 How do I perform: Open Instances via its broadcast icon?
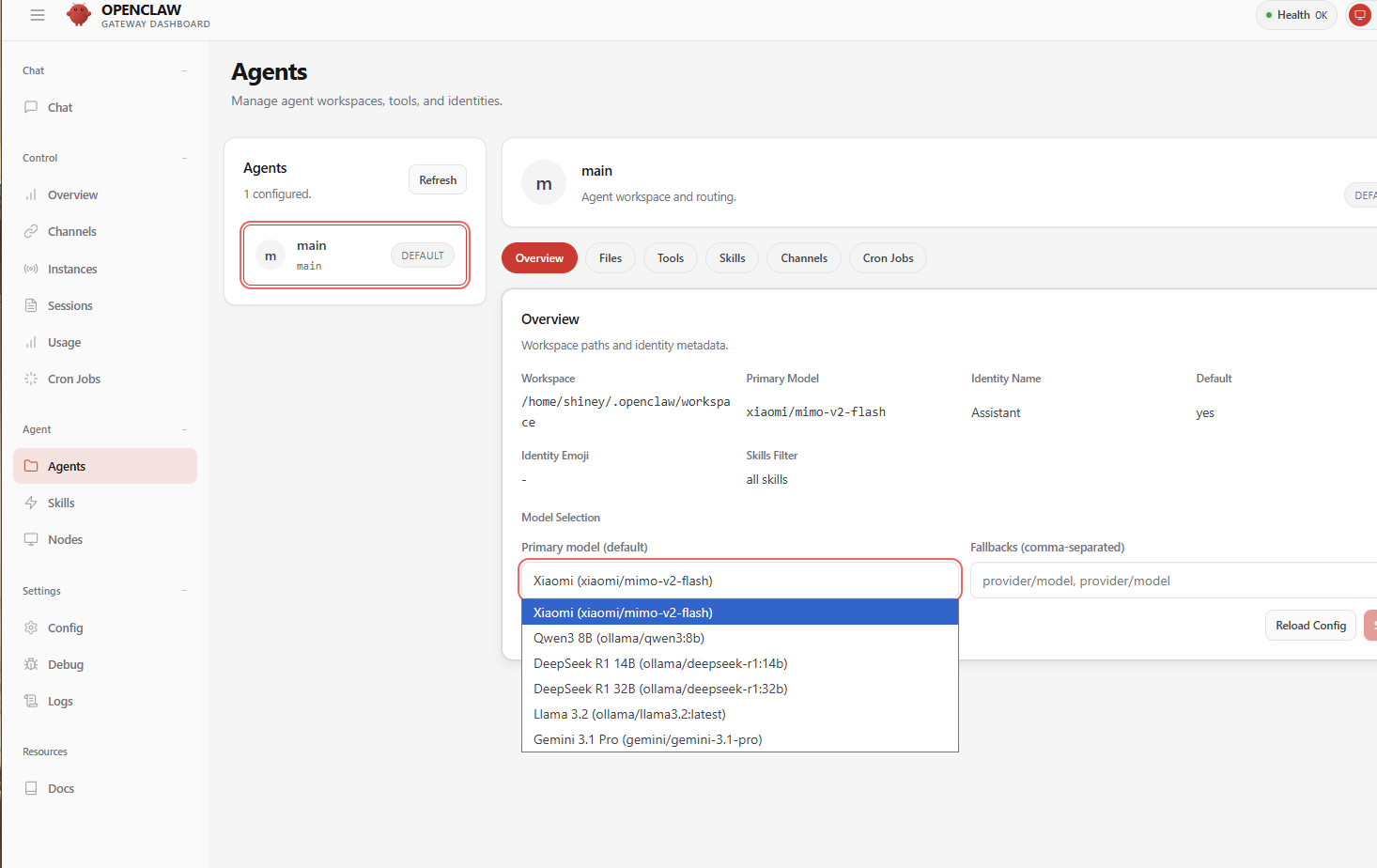[31, 269]
